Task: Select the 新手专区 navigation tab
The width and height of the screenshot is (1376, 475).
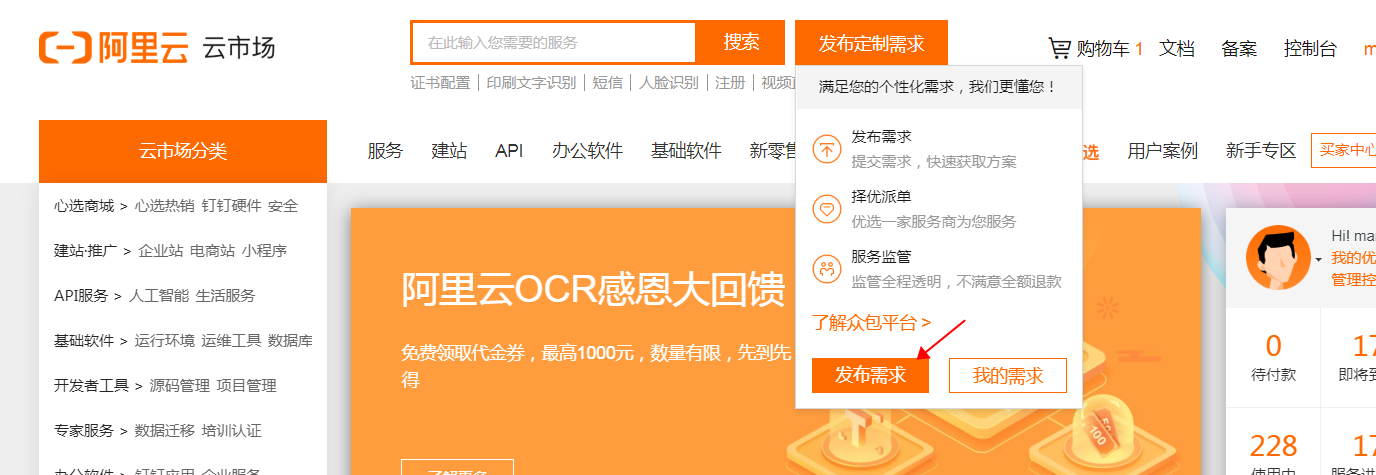Action: click(1261, 151)
